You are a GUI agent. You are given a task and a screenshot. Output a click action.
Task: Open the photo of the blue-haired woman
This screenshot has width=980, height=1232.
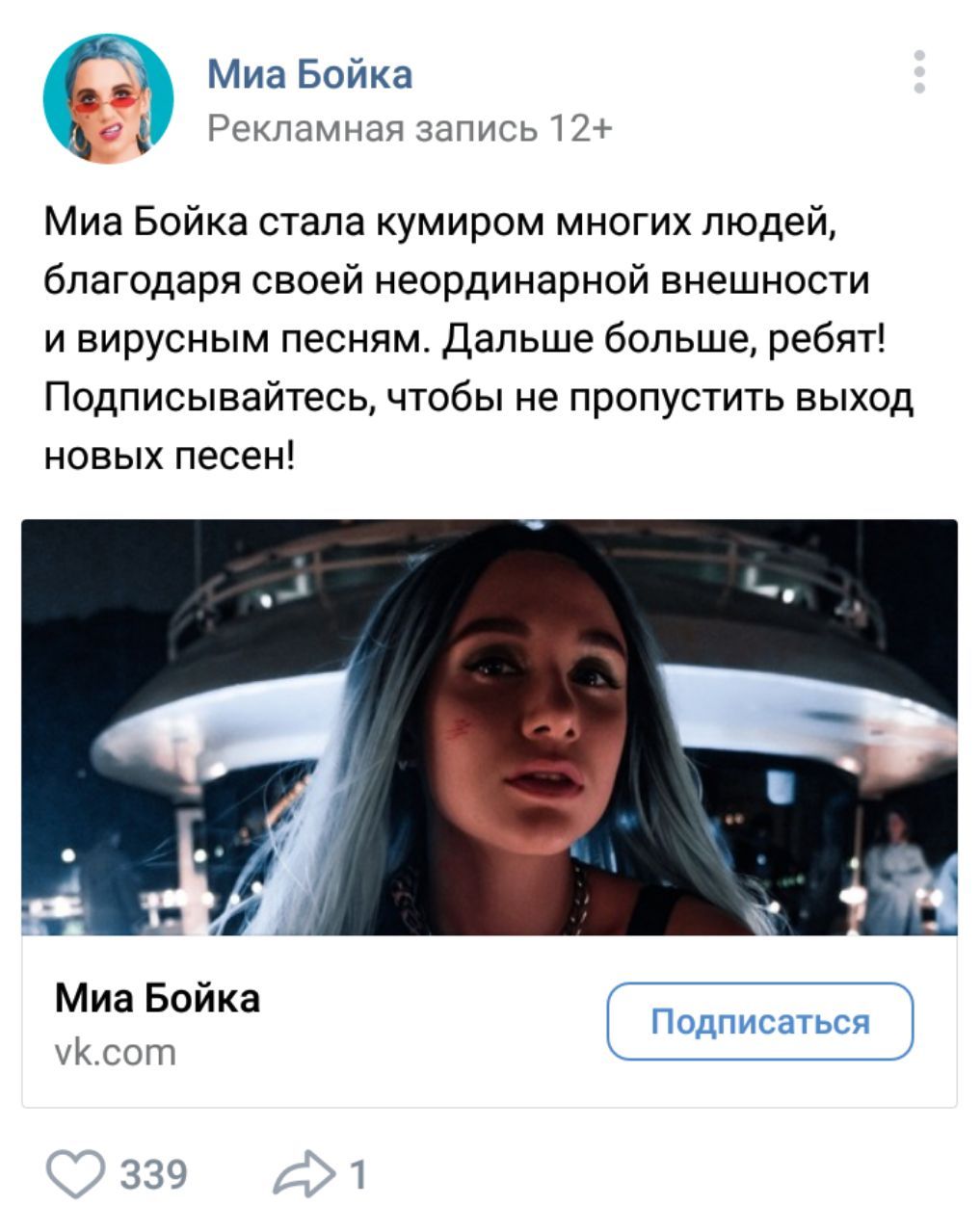click(490, 727)
